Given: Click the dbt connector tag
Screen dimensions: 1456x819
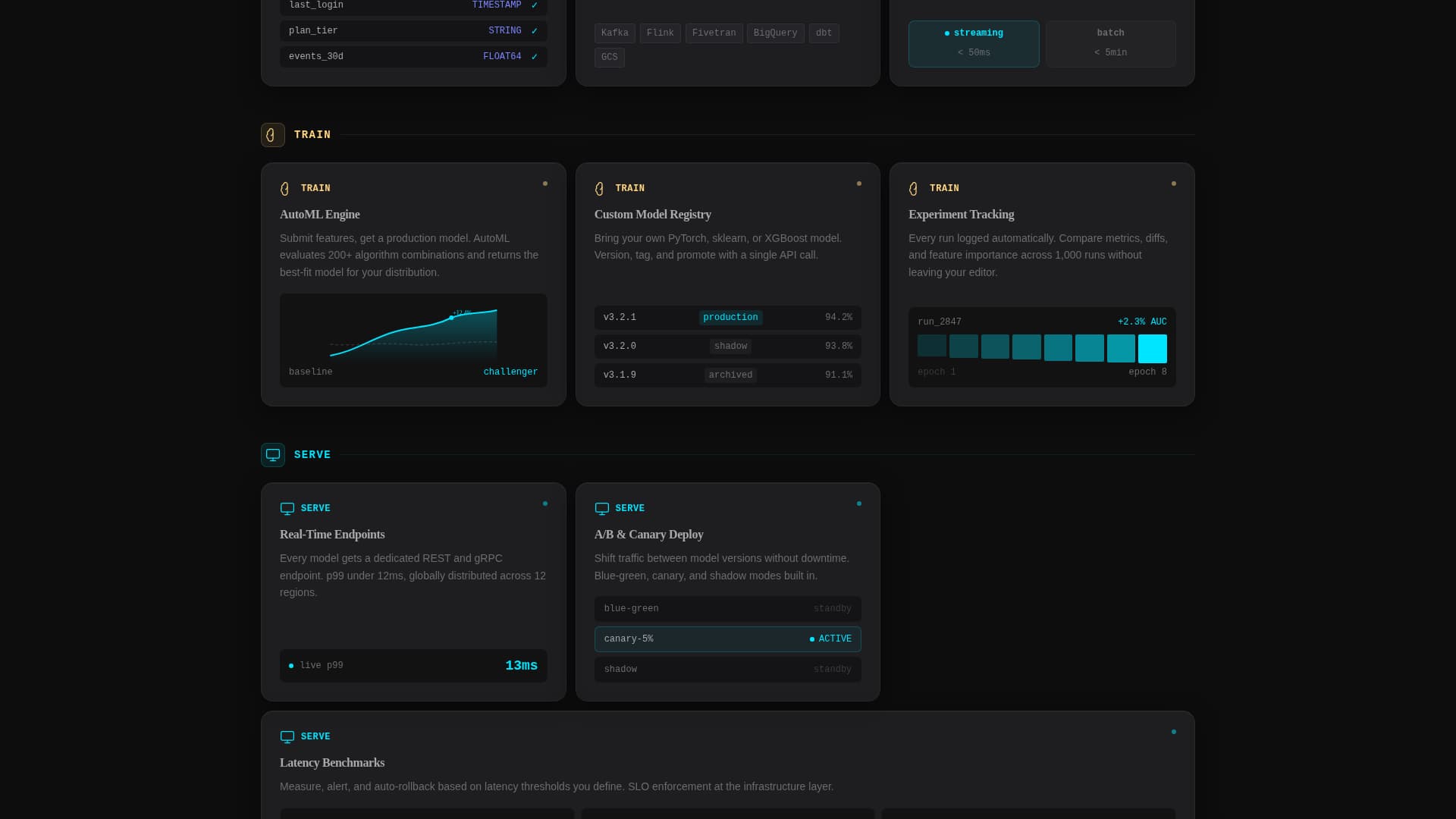Looking at the screenshot, I should 824,33.
